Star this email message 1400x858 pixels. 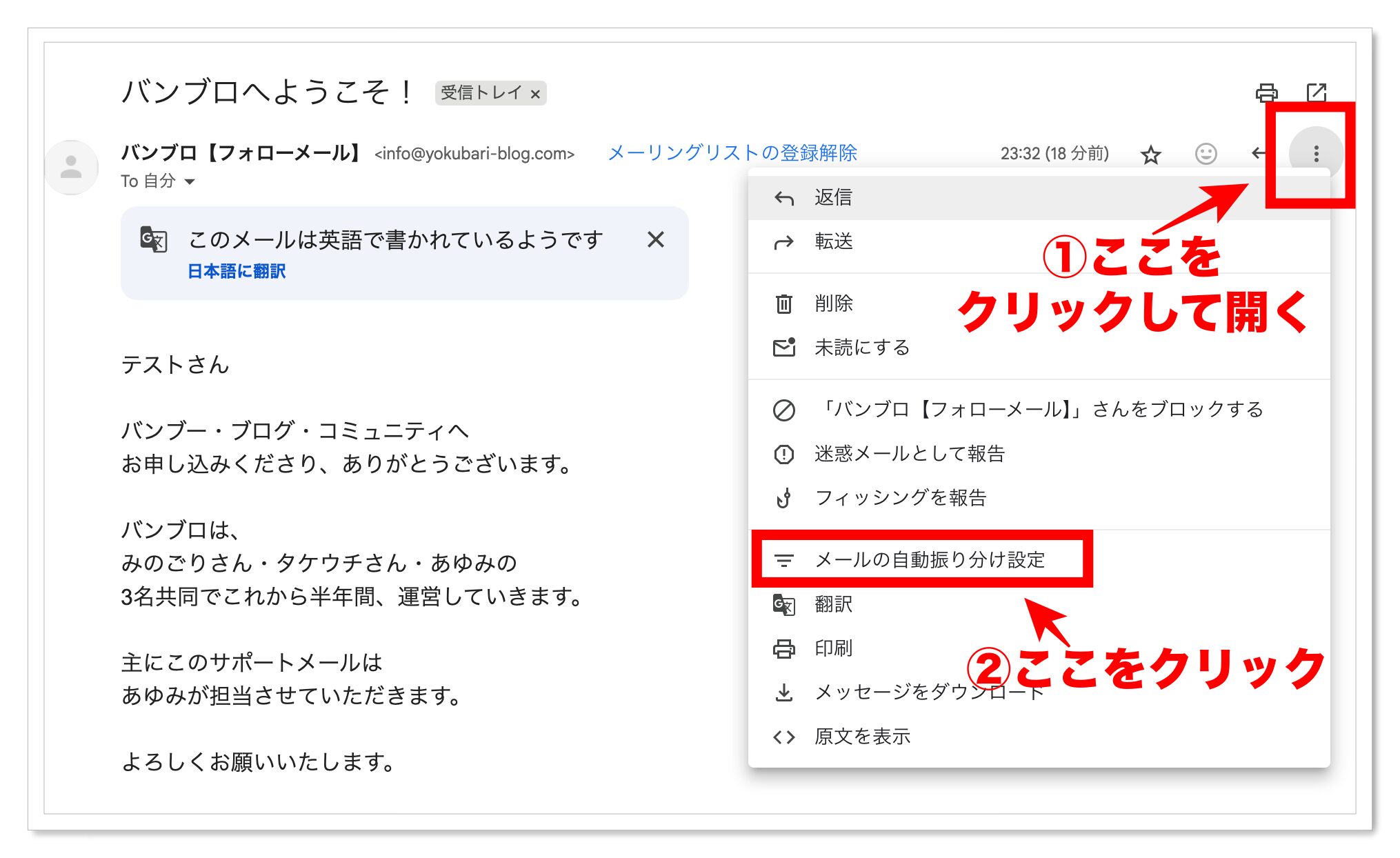[x=1150, y=154]
